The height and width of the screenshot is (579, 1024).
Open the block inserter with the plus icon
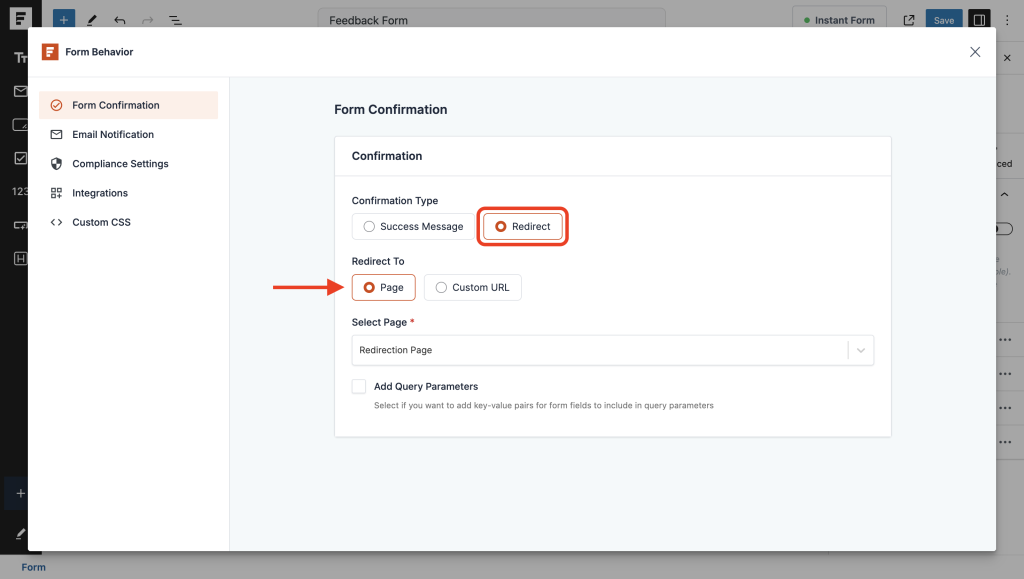[63, 19]
